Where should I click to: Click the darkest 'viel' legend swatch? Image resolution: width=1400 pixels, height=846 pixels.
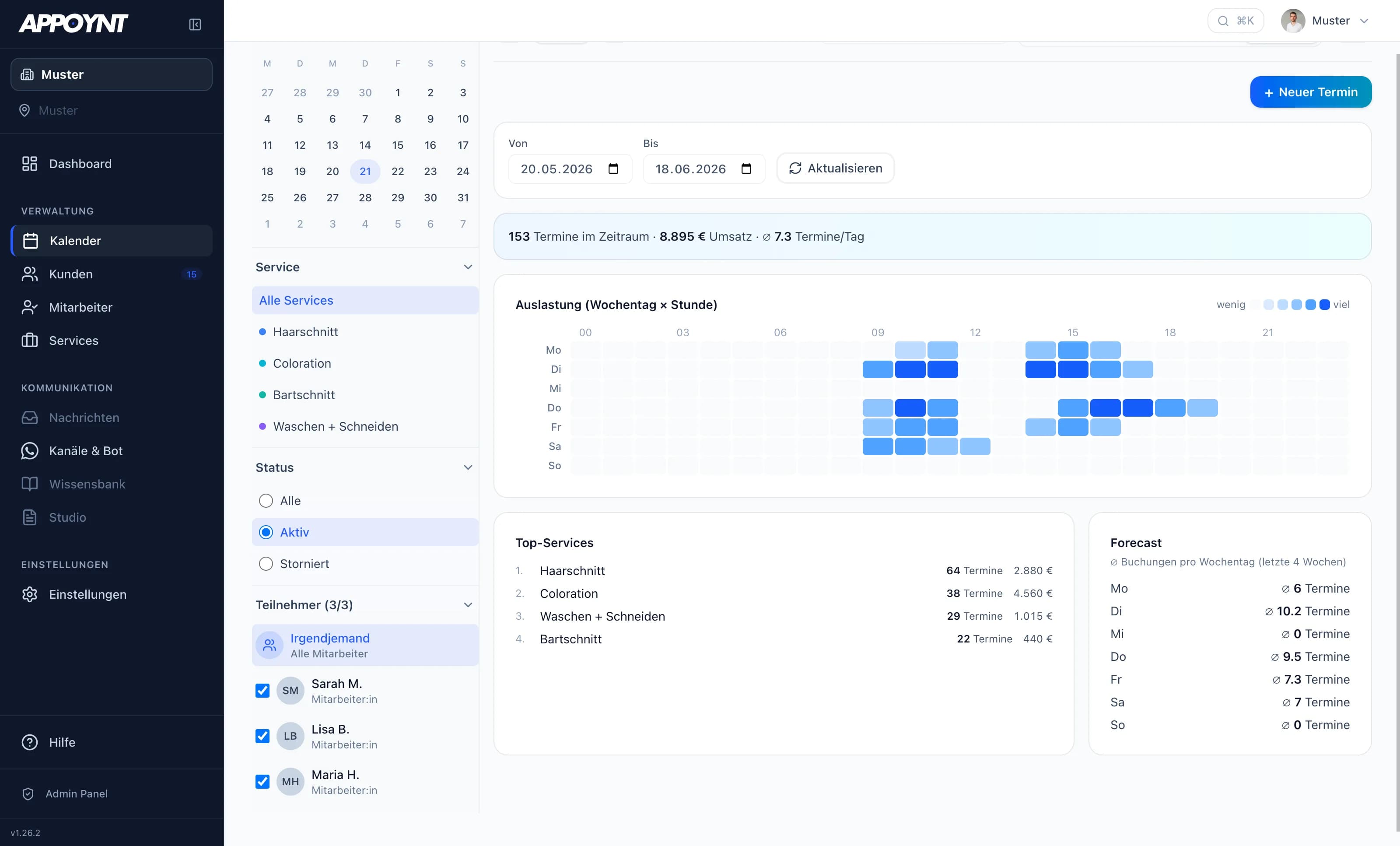(1324, 305)
